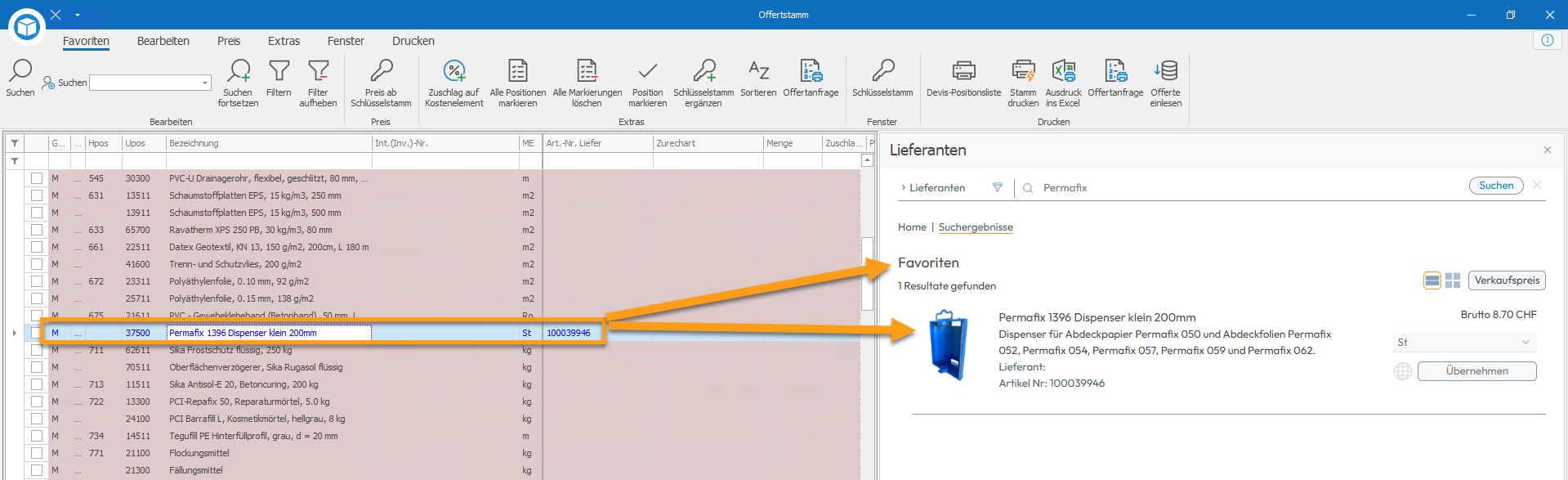1568x480 pixels.
Task: Expand the Lieferanten chevron in search bar
Action: (903, 187)
